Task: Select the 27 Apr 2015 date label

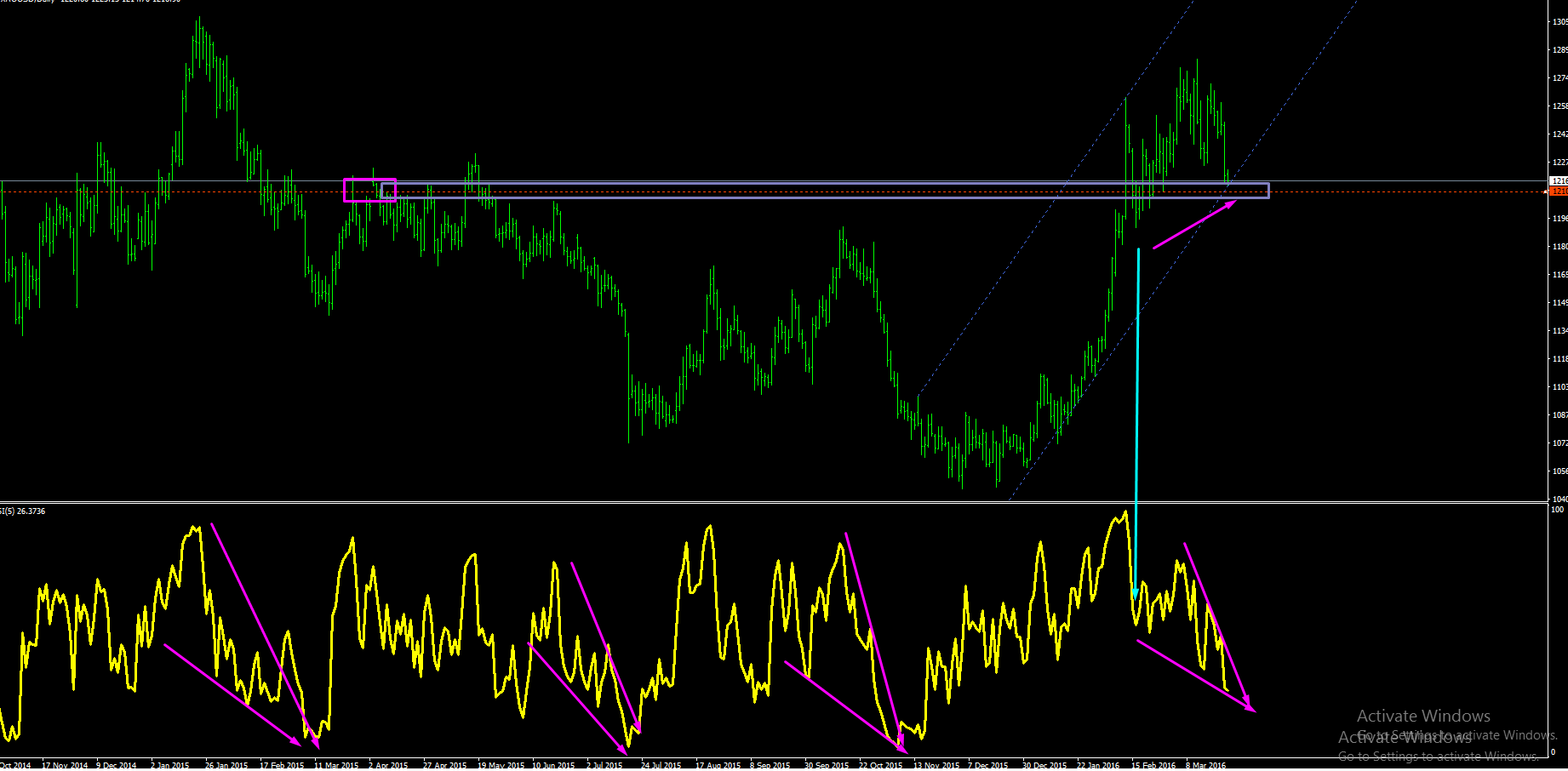Action: pos(444,765)
